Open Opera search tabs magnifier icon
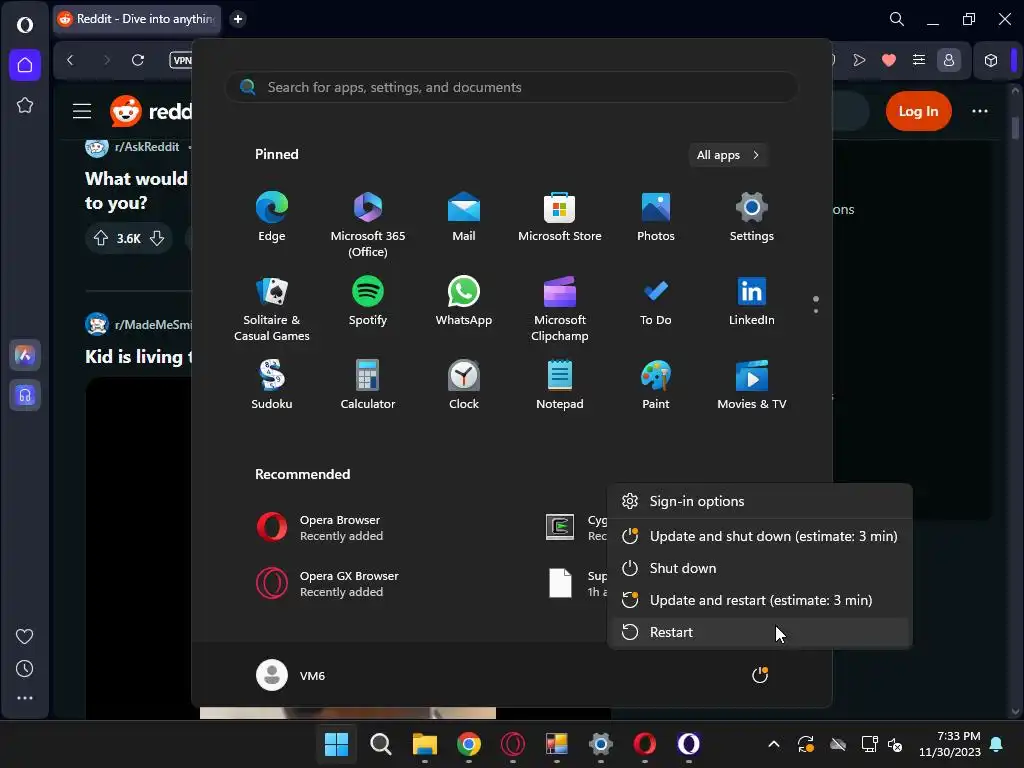This screenshot has height=768, width=1024. (897, 19)
